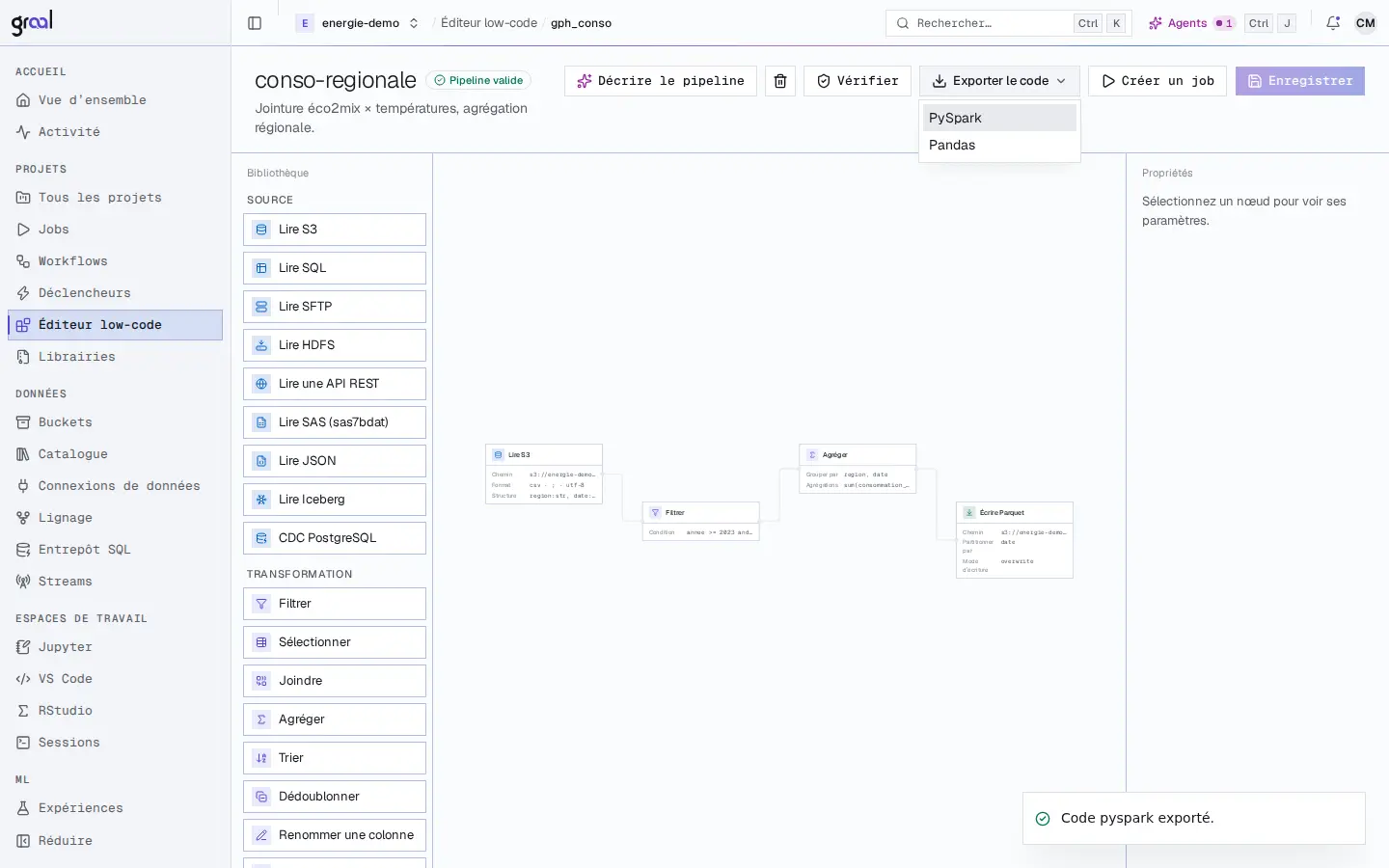The height and width of the screenshot is (868, 1389).
Task: Choose PySpark export option
Action: pos(999,118)
